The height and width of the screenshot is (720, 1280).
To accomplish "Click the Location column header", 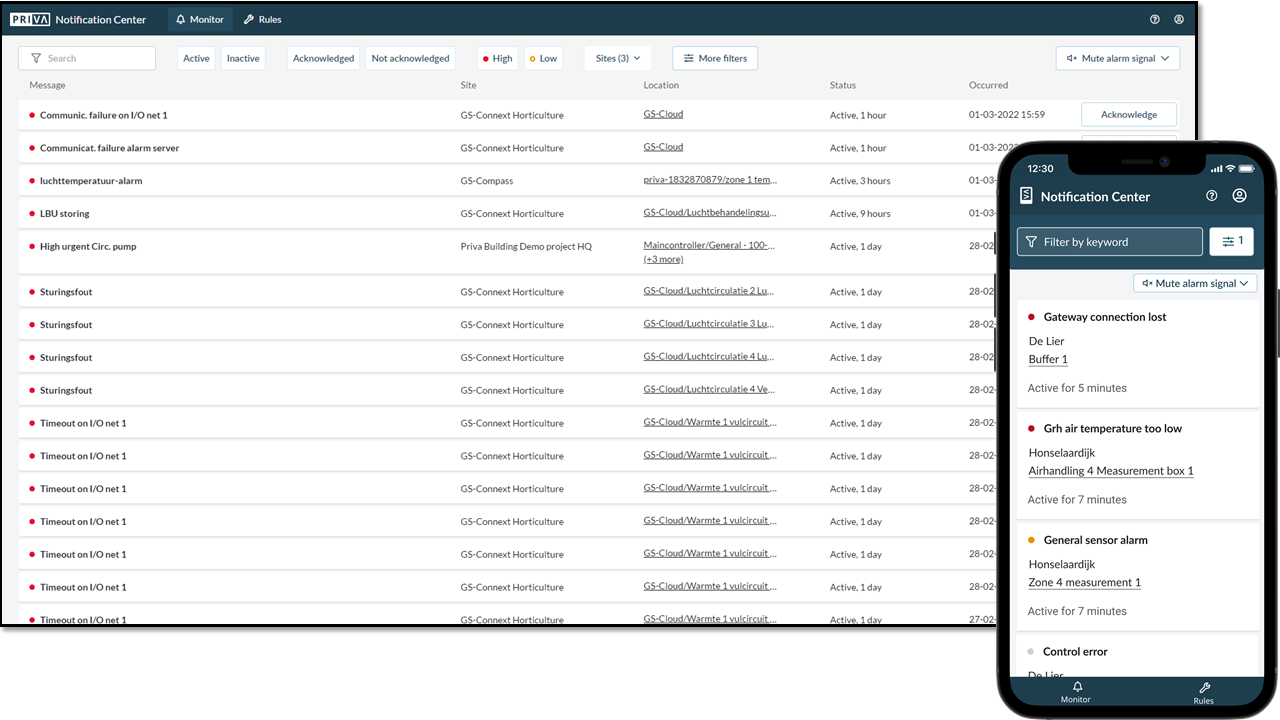I will [661, 85].
